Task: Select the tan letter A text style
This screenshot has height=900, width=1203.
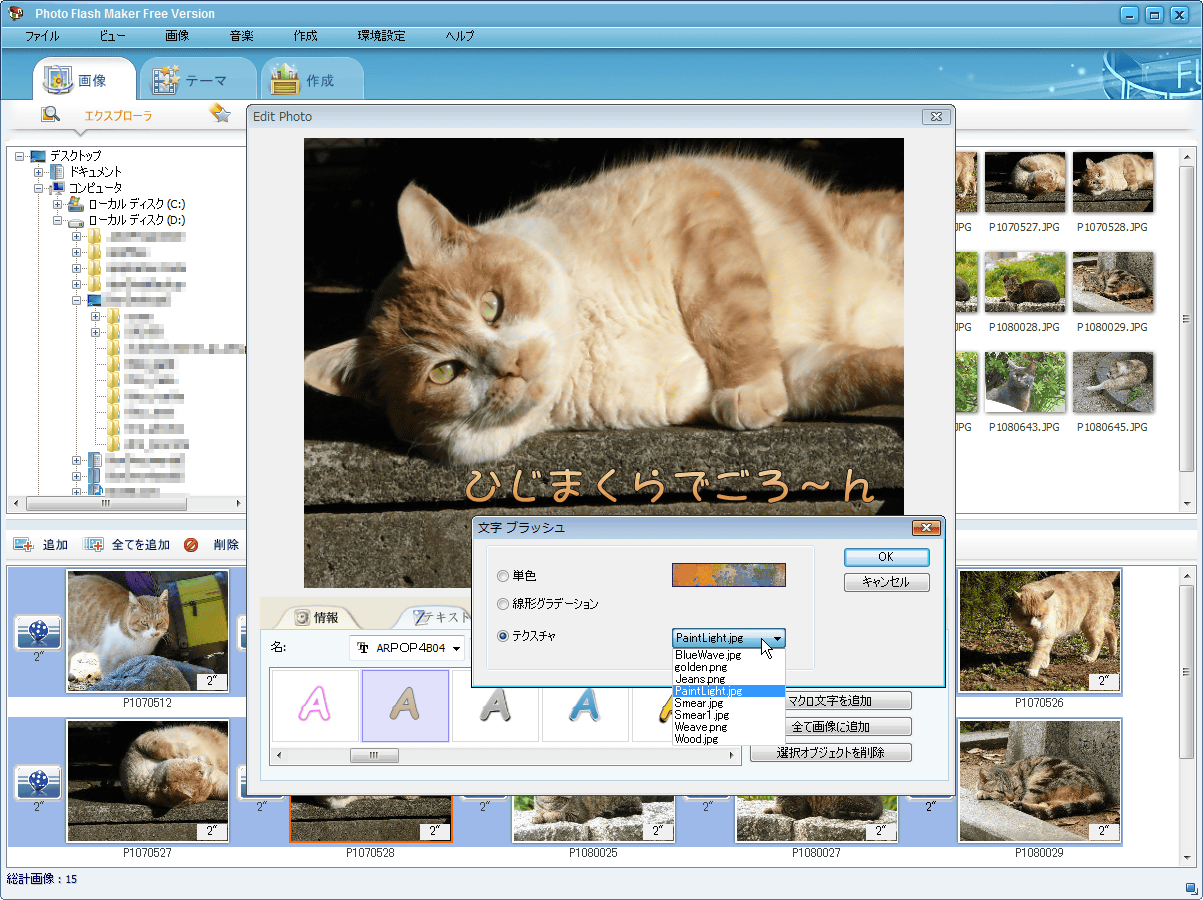Action: [x=405, y=705]
